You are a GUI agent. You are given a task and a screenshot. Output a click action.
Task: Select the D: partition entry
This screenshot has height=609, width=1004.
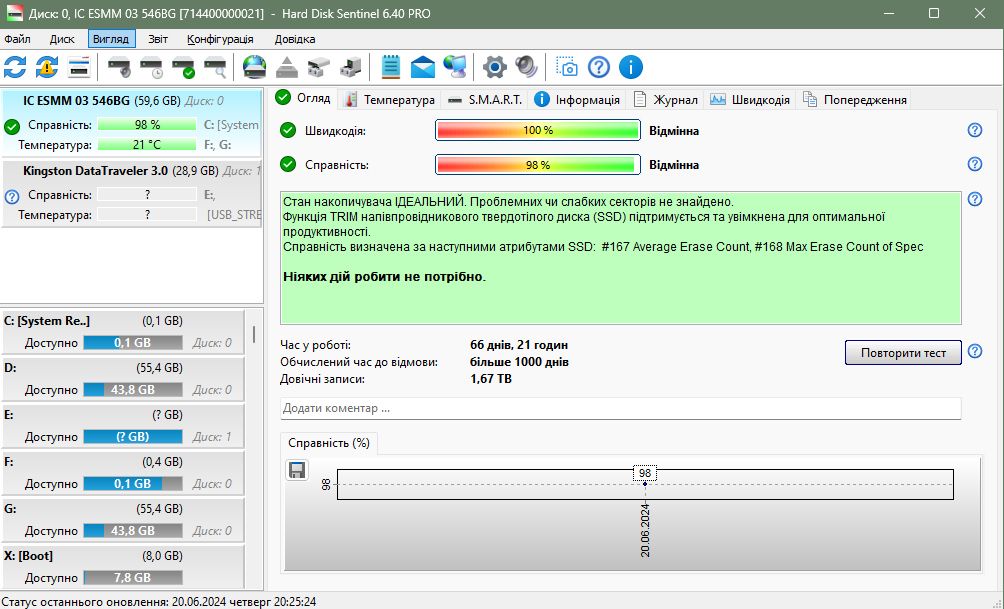(x=123, y=379)
